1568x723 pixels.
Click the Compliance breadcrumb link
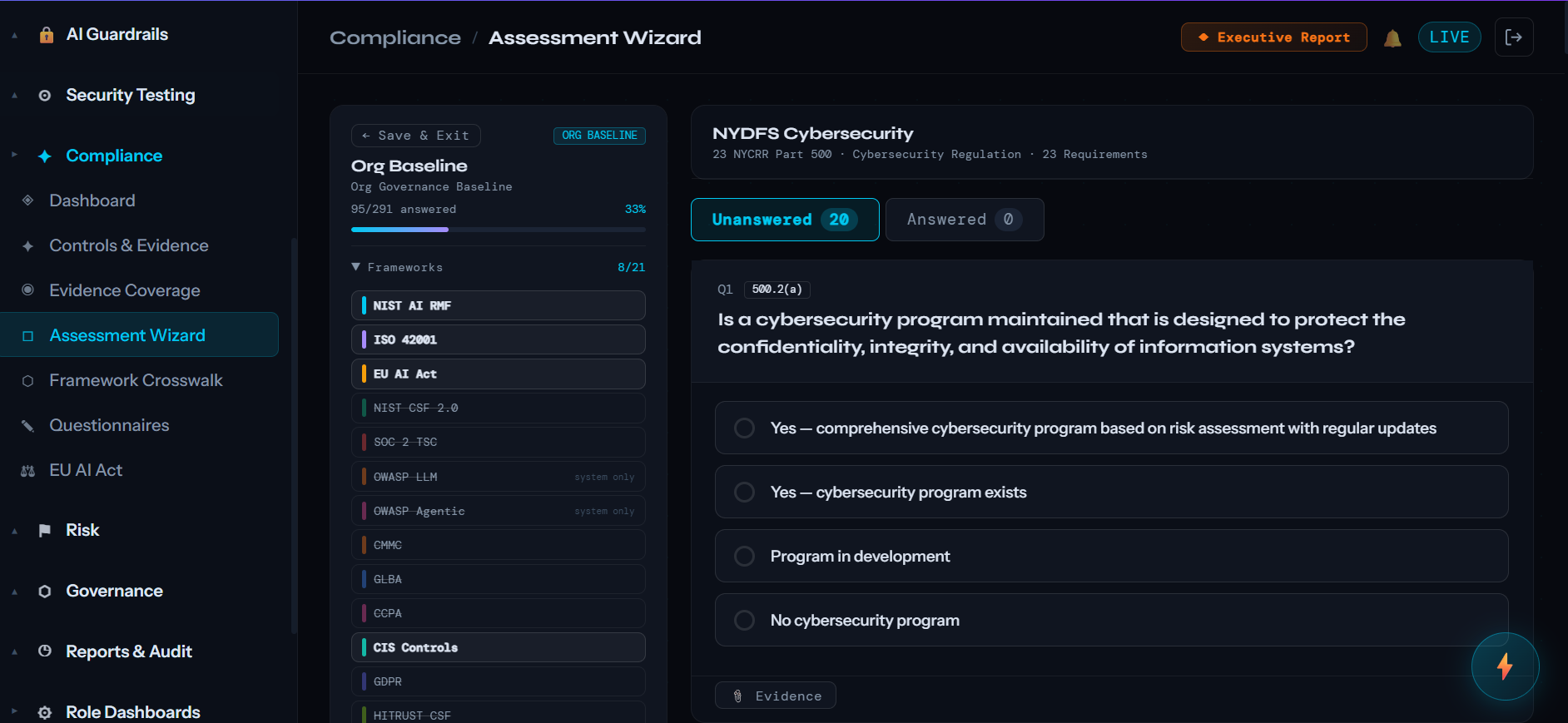point(395,38)
